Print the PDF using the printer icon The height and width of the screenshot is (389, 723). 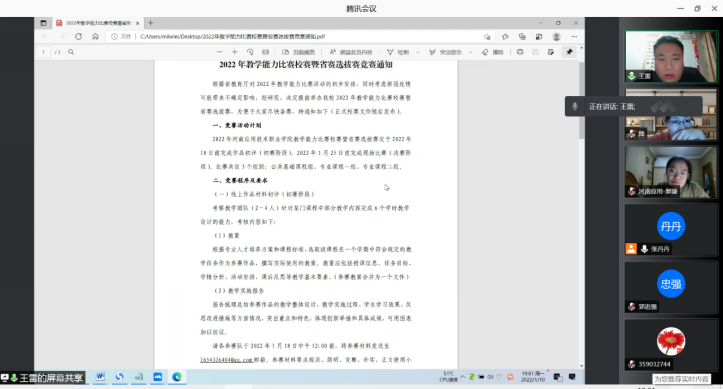pos(520,52)
